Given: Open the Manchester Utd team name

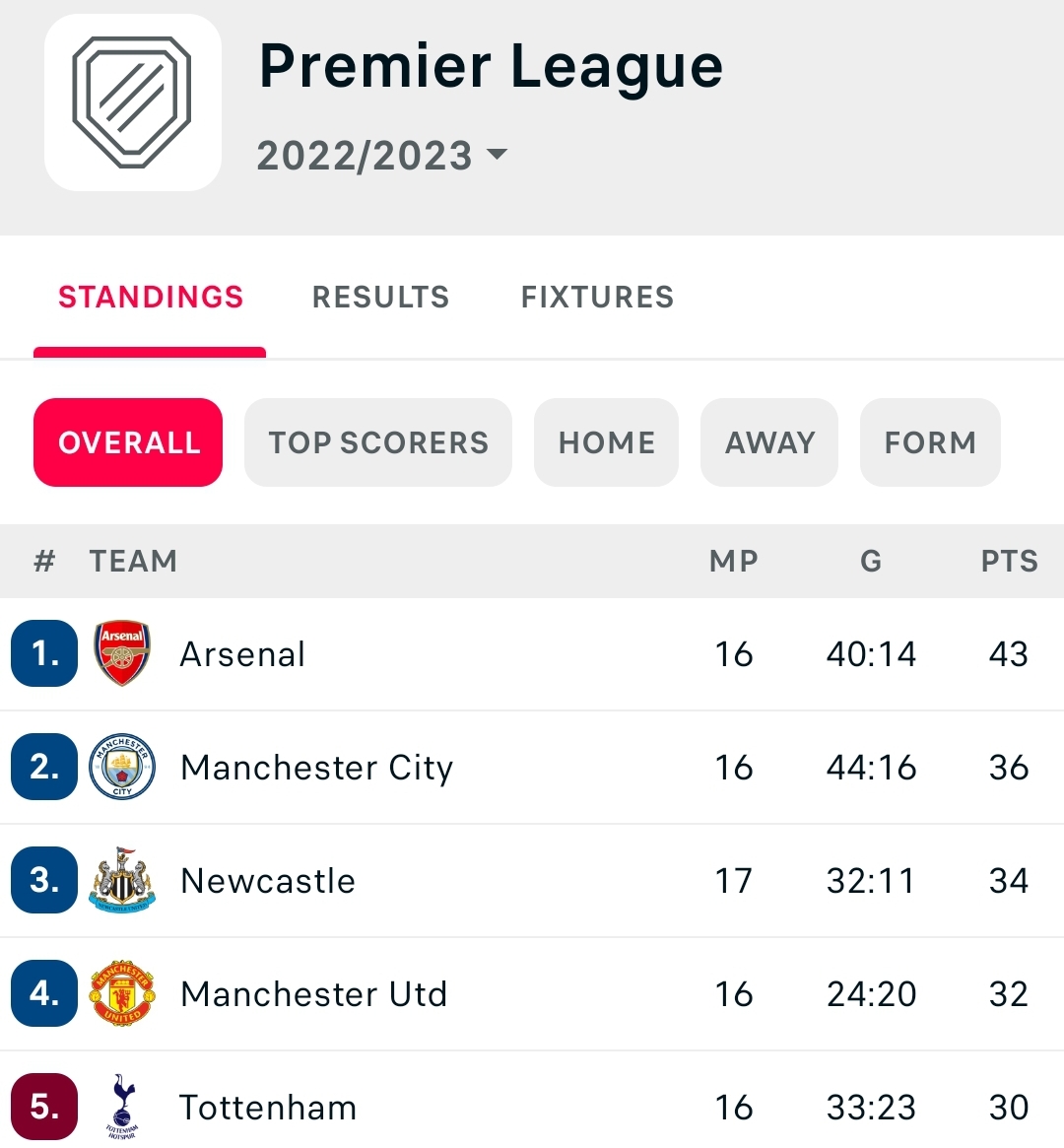Looking at the screenshot, I should coord(313,994).
